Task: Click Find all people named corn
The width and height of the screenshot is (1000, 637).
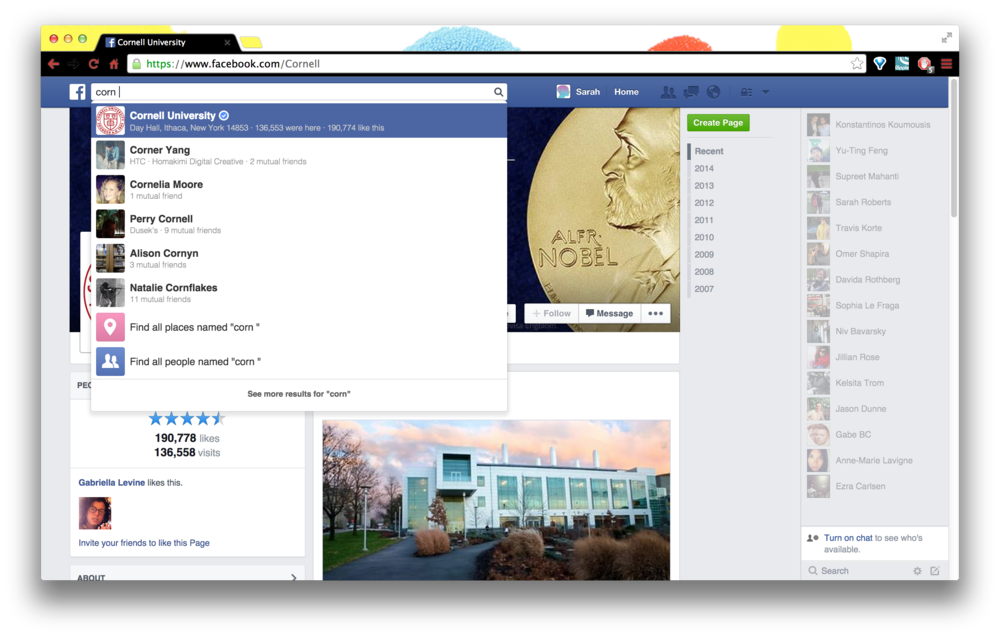Action: 299,362
